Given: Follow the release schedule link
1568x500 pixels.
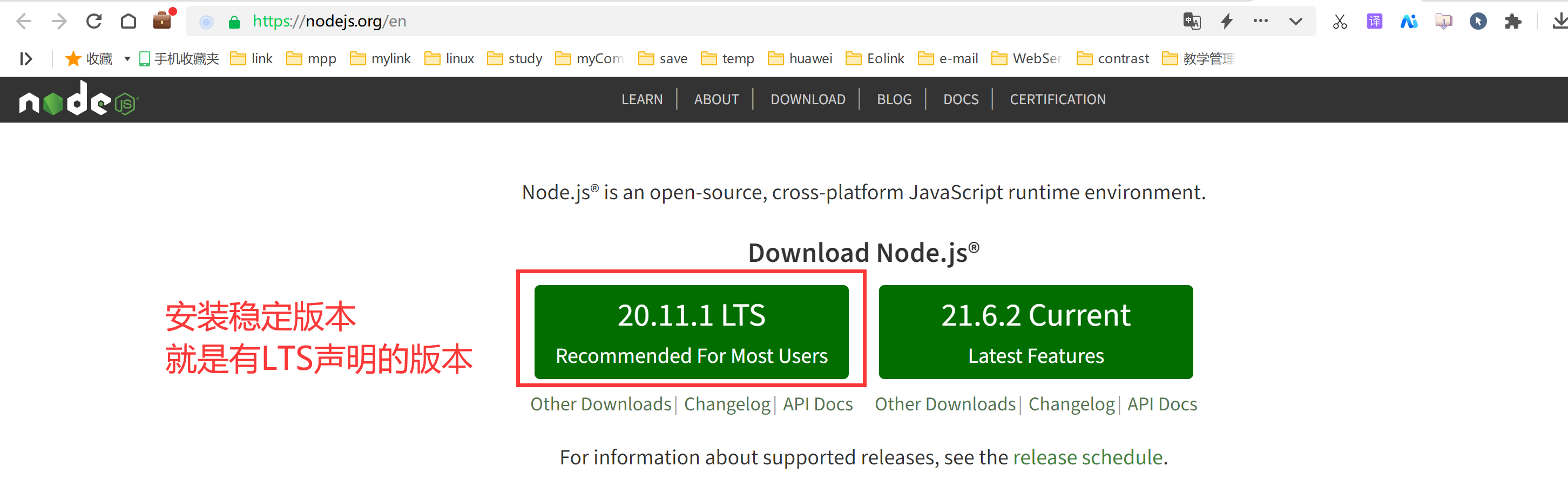Looking at the screenshot, I should coord(1088,457).
